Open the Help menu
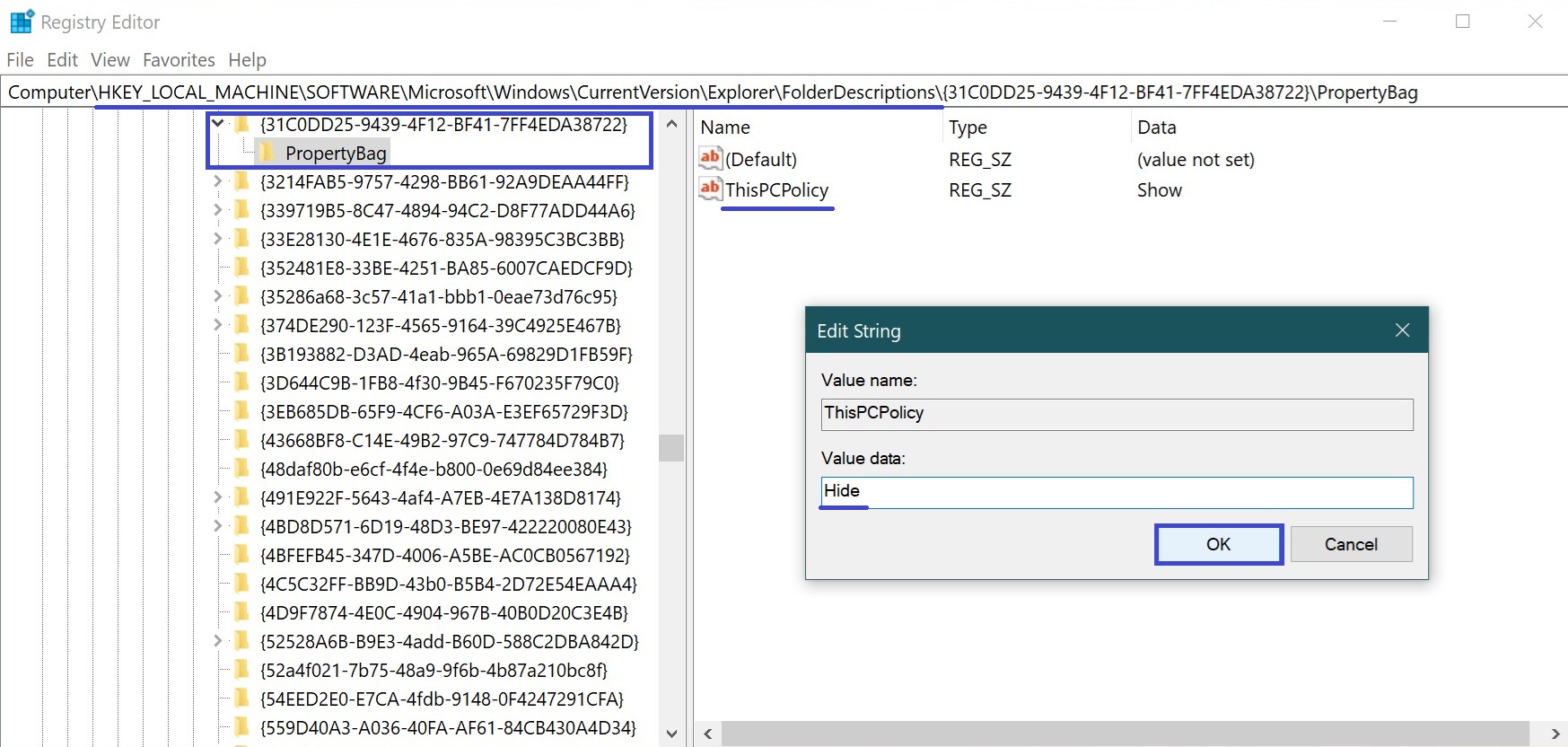The height and width of the screenshot is (747, 1568). (x=247, y=60)
